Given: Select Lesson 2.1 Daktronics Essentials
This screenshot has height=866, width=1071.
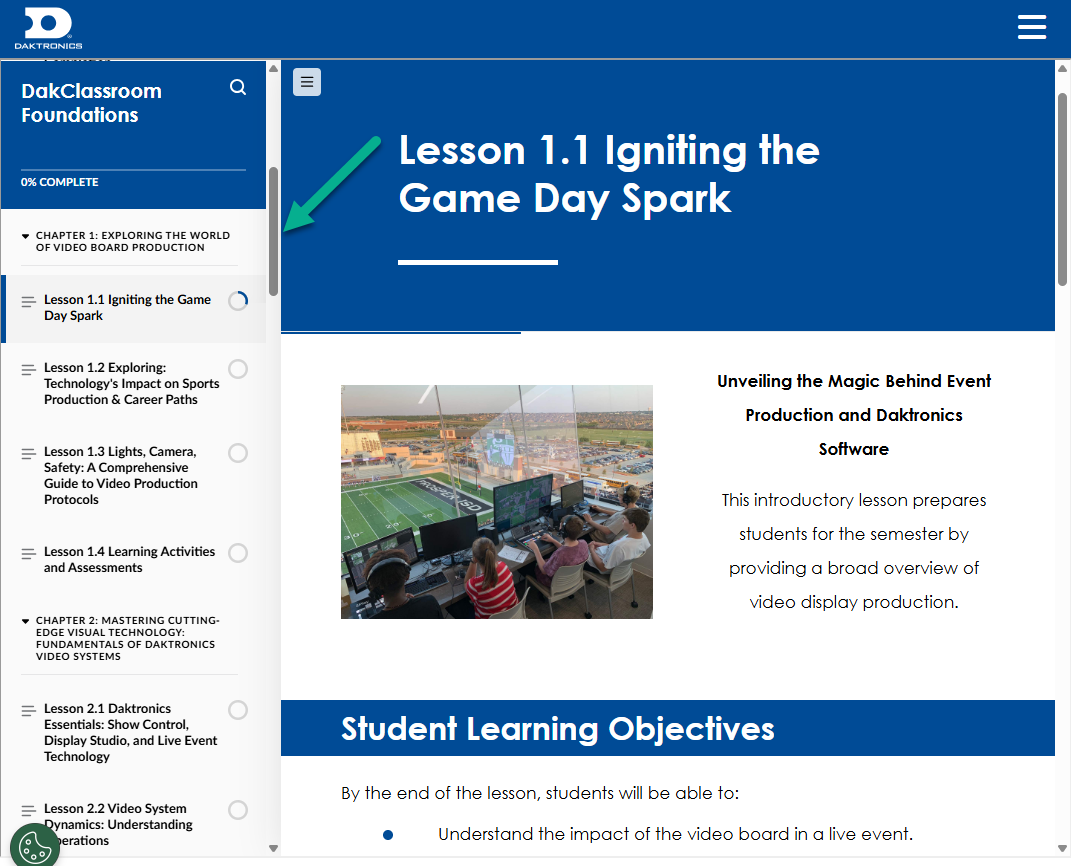Looking at the screenshot, I should pyautogui.click(x=130, y=732).
